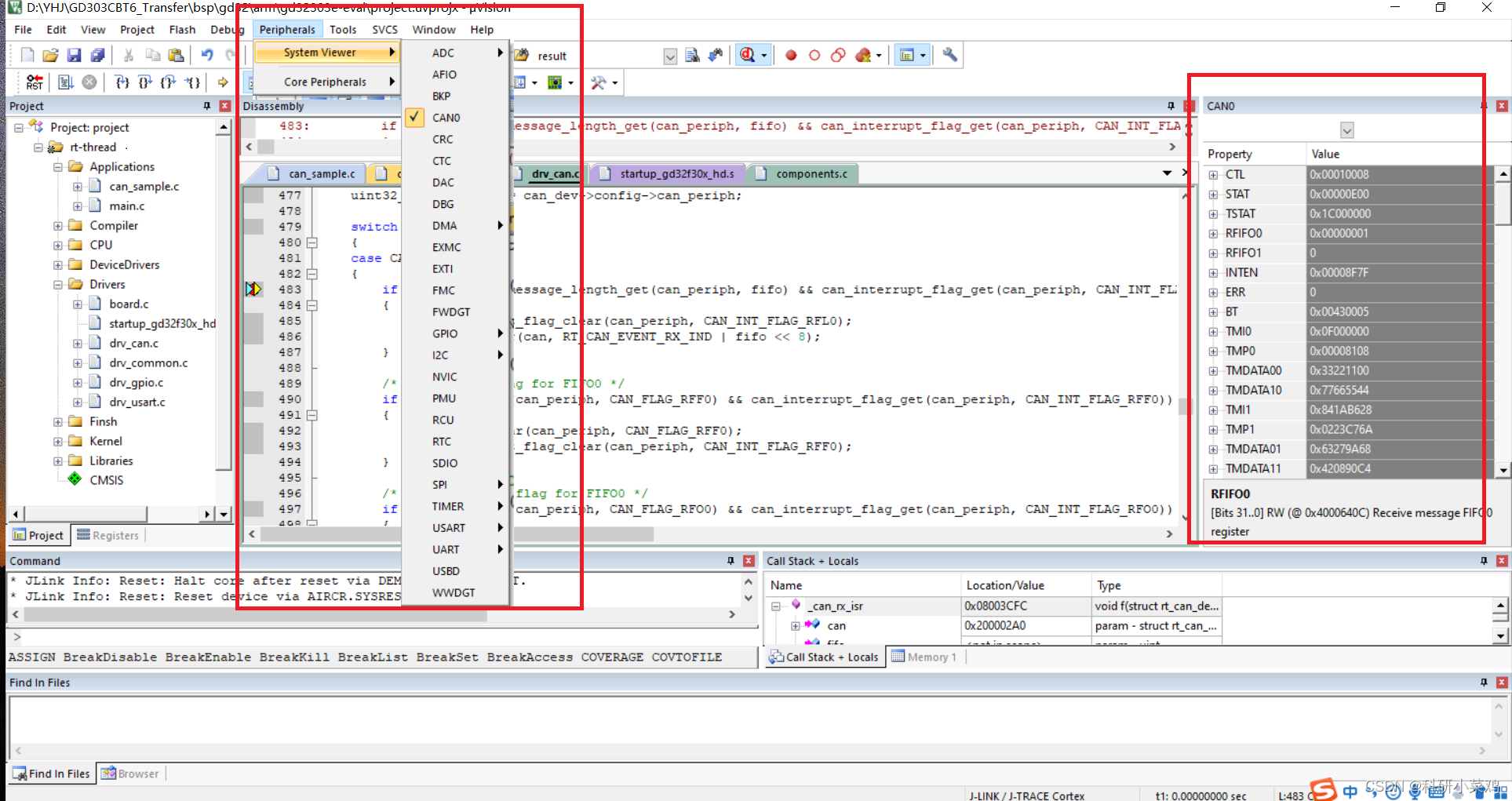Image resolution: width=1512 pixels, height=801 pixels.
Task: Select the CMSIS item in project tree
Action: pos(106,480)
